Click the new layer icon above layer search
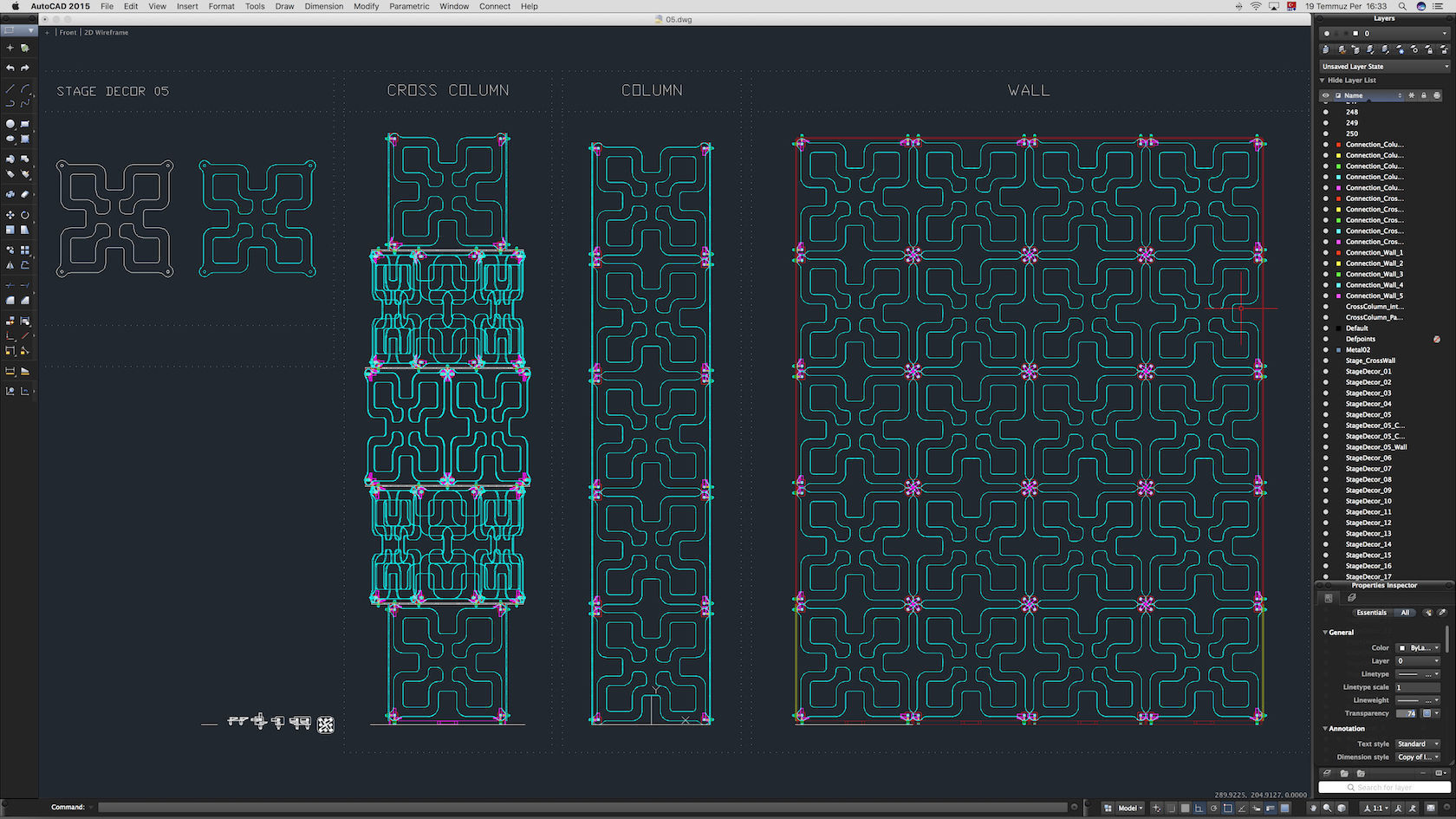The height and width of the screenshot is (819, 1456). 1327,773
